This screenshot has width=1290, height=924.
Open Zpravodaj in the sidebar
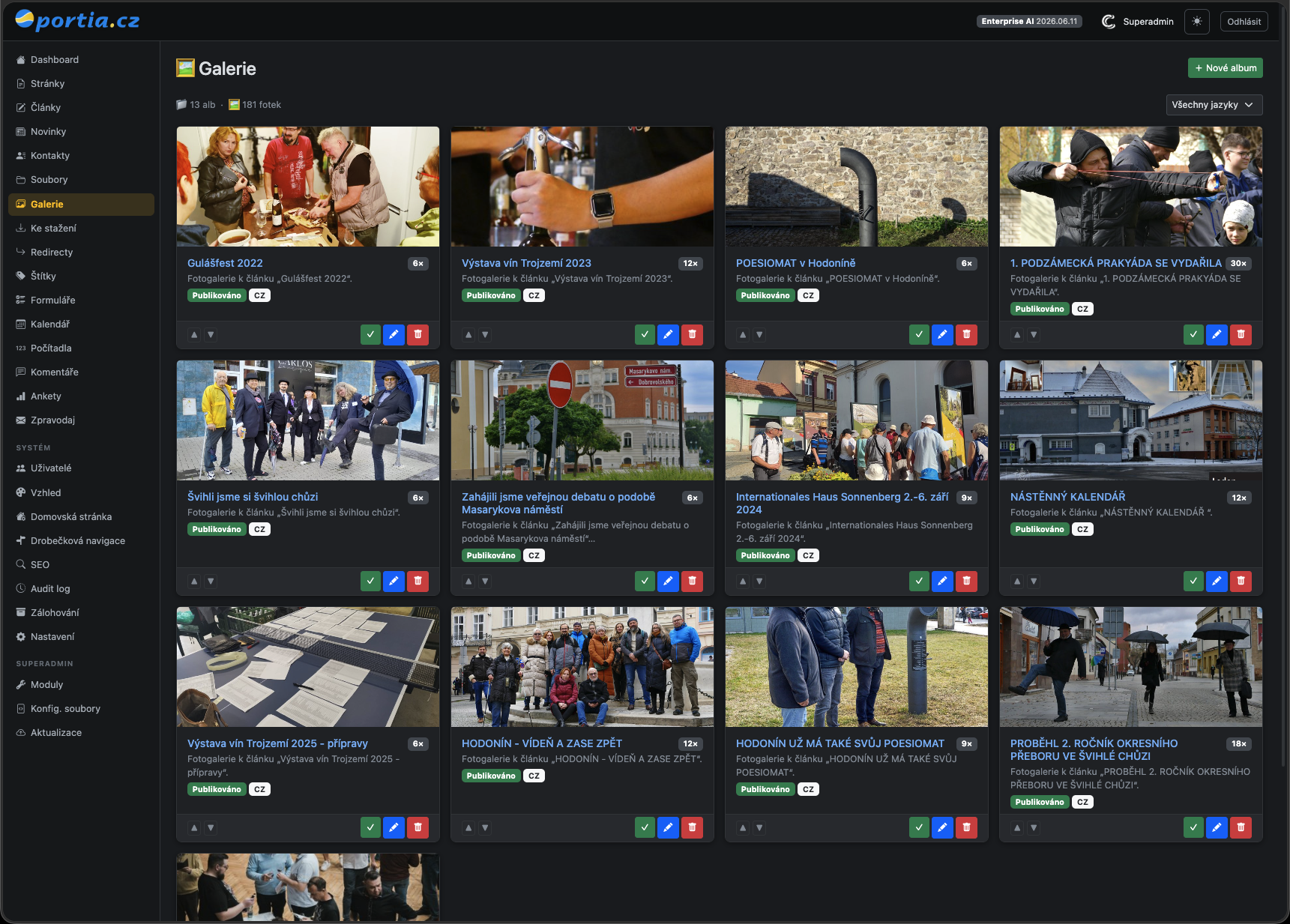(x=81, y=420)
